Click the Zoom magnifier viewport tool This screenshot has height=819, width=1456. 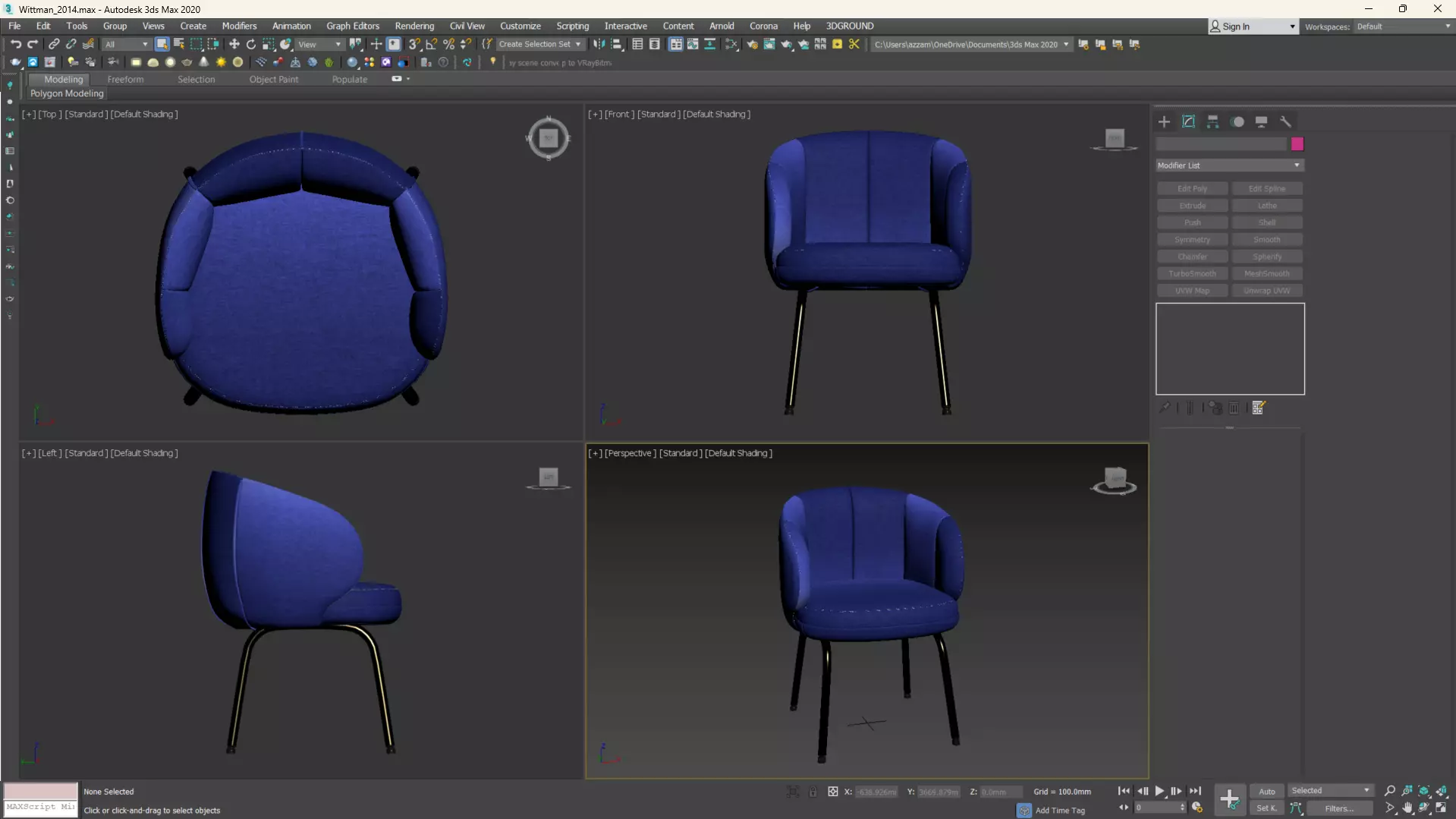coord(1390,791)
